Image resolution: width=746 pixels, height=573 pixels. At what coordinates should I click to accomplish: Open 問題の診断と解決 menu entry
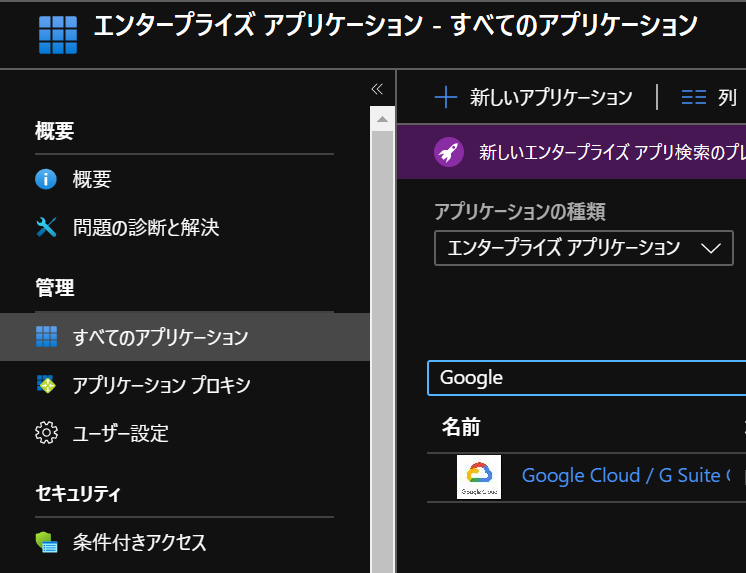coord(146,228)
